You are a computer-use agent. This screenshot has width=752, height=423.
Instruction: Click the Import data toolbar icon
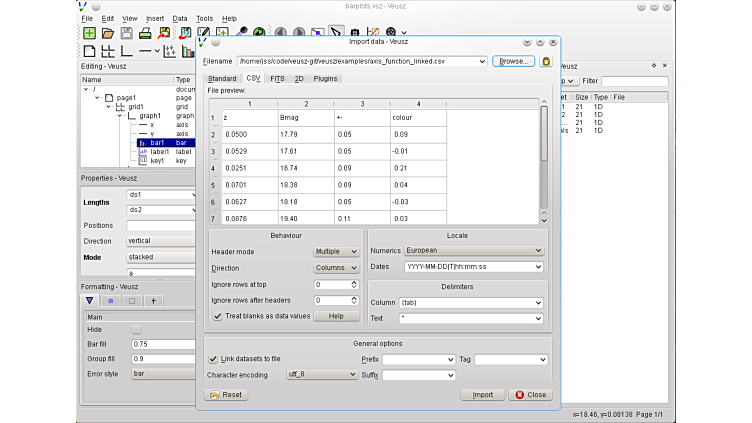click(185, 33)
